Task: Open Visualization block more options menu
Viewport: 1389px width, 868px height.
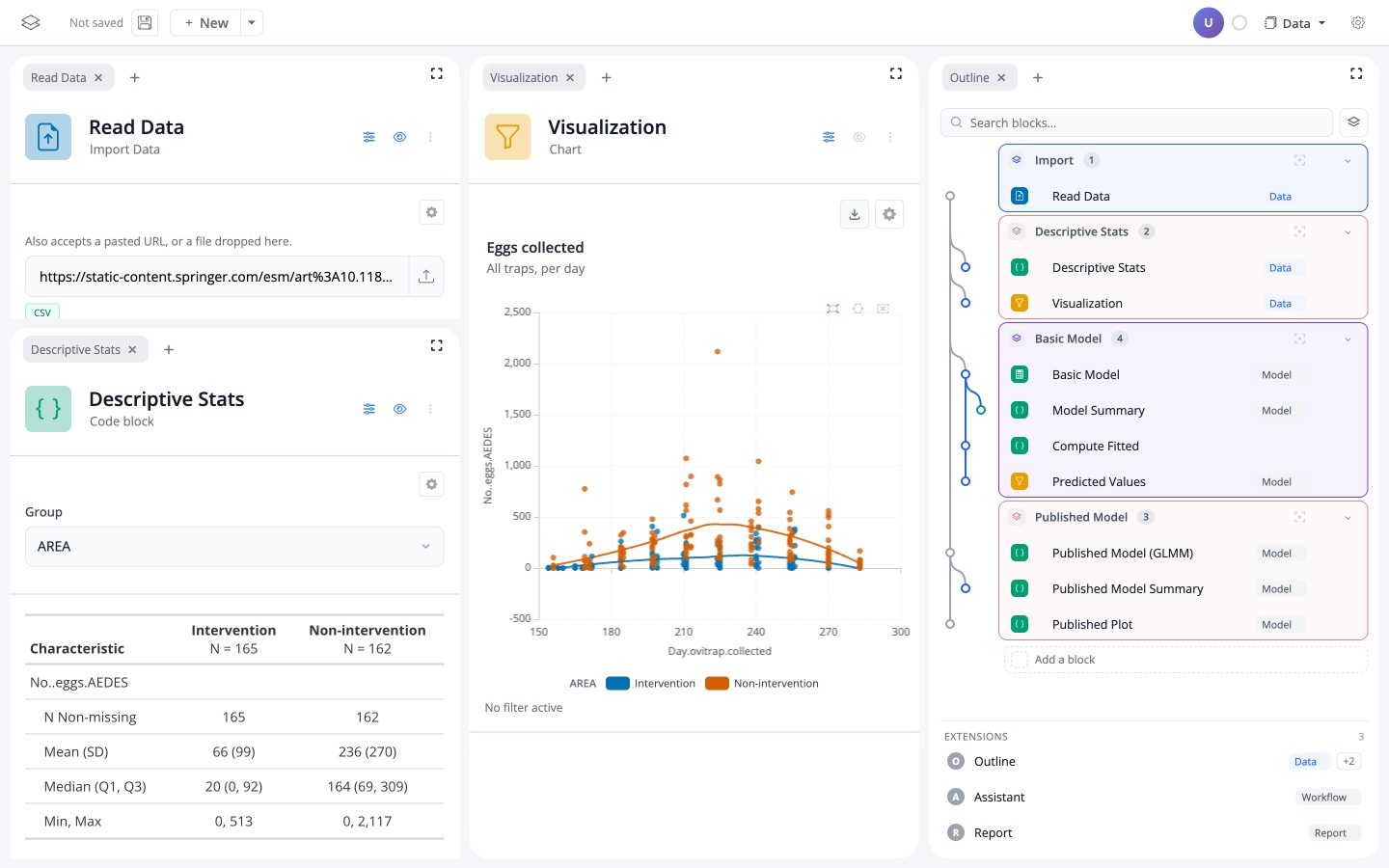Action: (890, 137)
